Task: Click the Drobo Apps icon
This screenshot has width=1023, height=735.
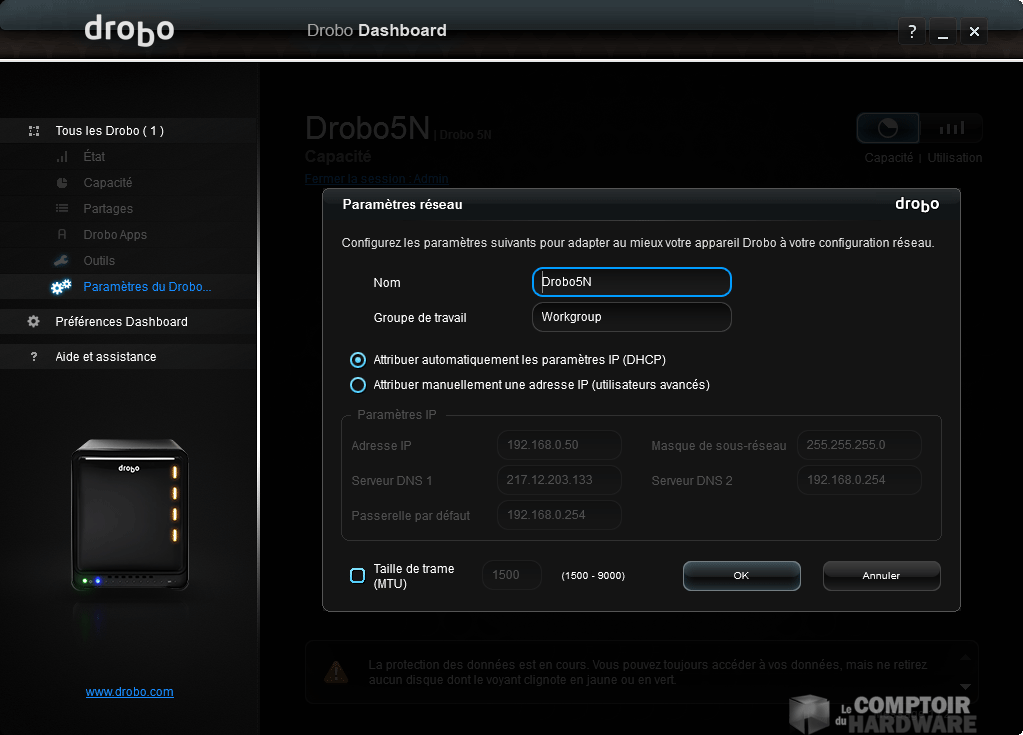Action: (62, 235)
